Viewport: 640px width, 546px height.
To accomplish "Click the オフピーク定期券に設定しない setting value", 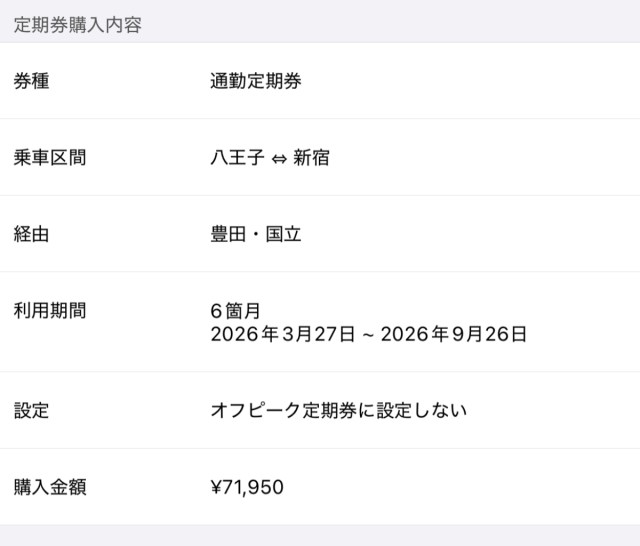I will pyautogui.click(x=339, y=410).
